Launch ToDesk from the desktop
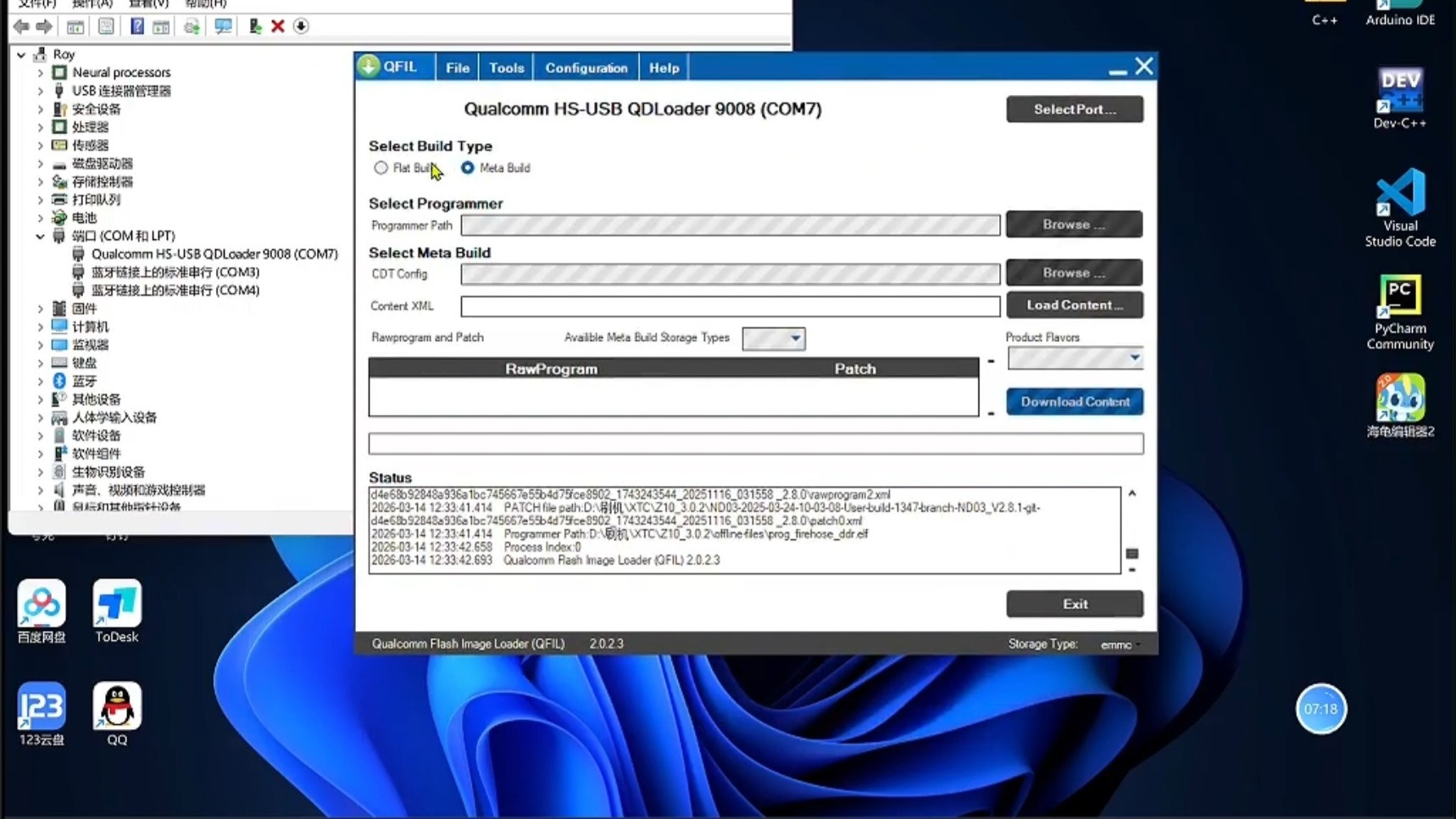The image size is (1456, 819). click(x=117, y=611)
